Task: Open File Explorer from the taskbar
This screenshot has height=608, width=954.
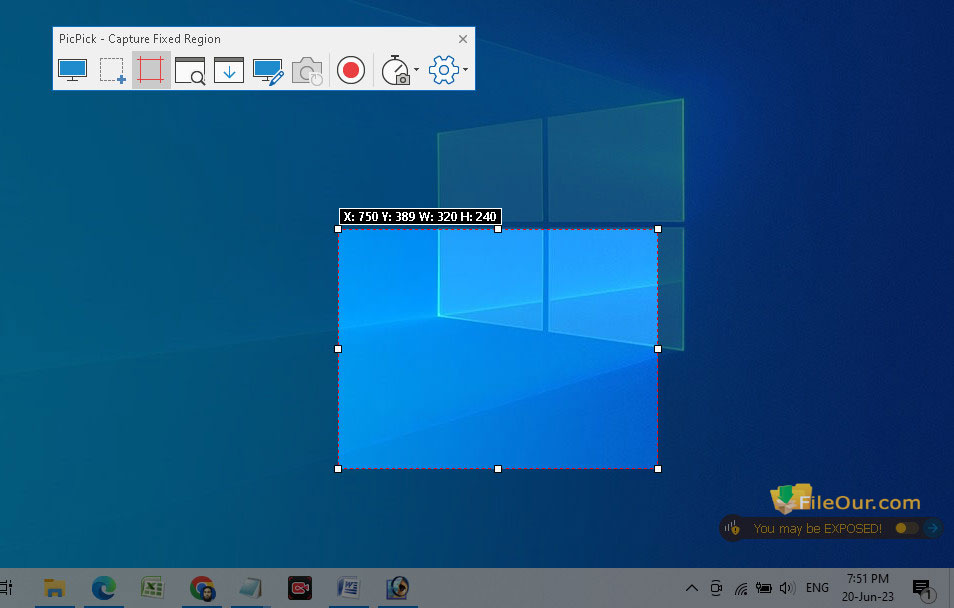Action: click(x=54, y=588)
